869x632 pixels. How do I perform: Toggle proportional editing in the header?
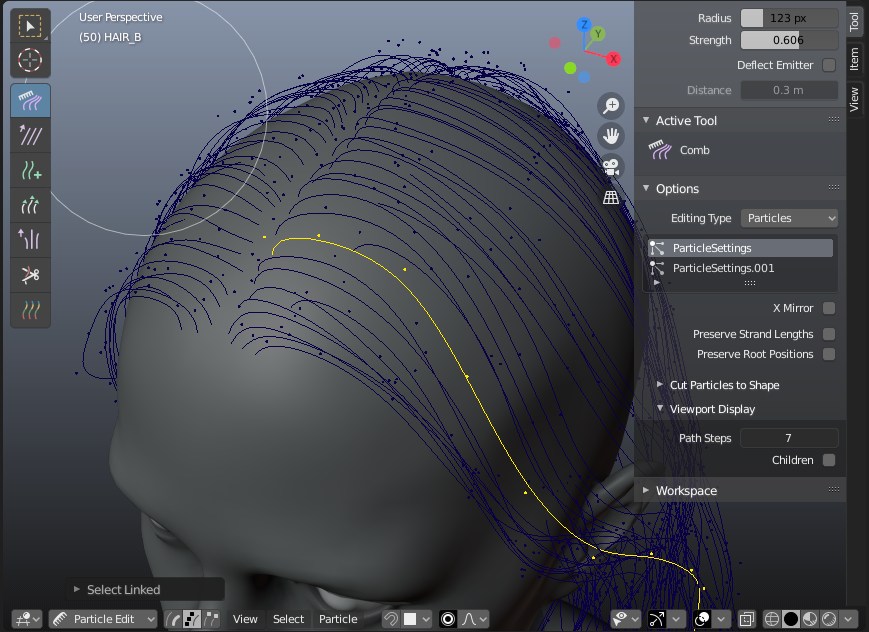click(448, 619)
